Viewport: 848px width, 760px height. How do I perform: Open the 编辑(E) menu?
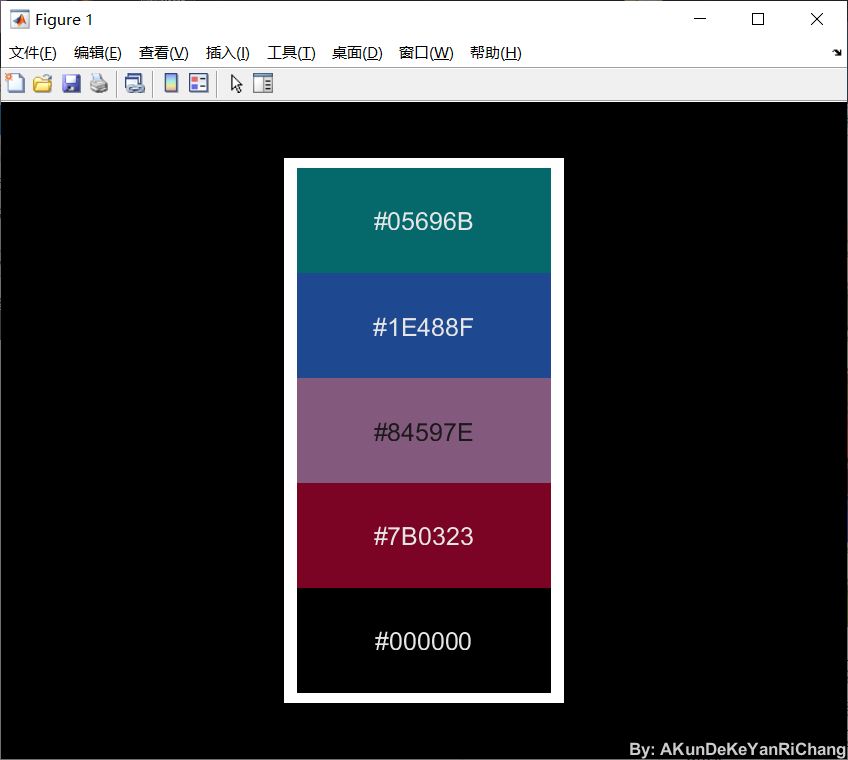[98, 53]
